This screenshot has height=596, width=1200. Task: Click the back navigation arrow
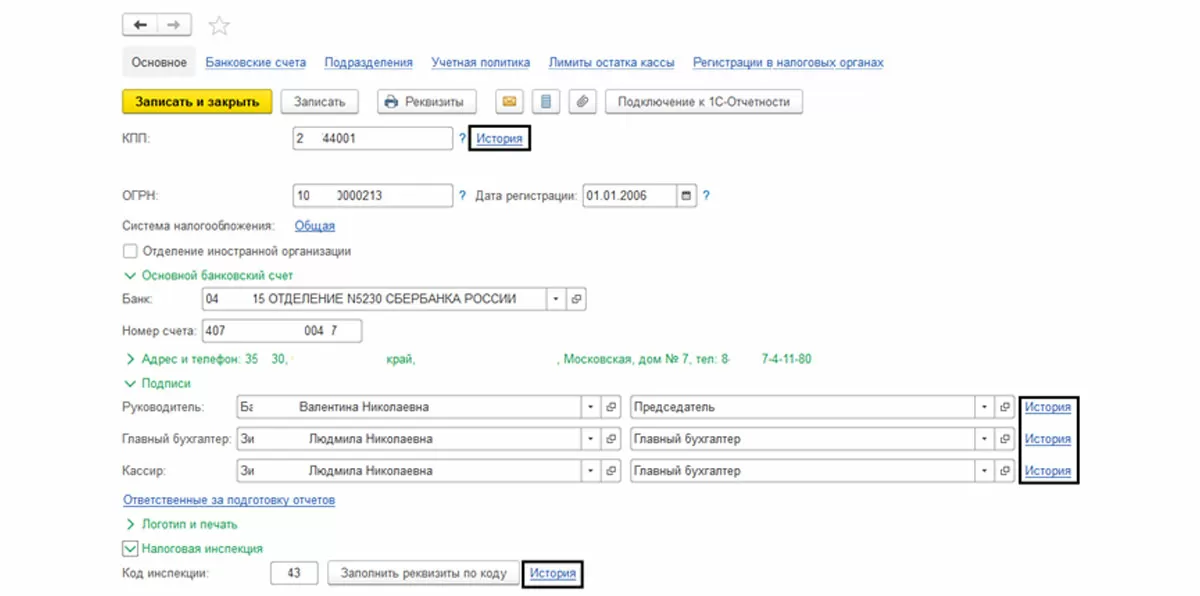pyautogui.click(x=140, y=25)
